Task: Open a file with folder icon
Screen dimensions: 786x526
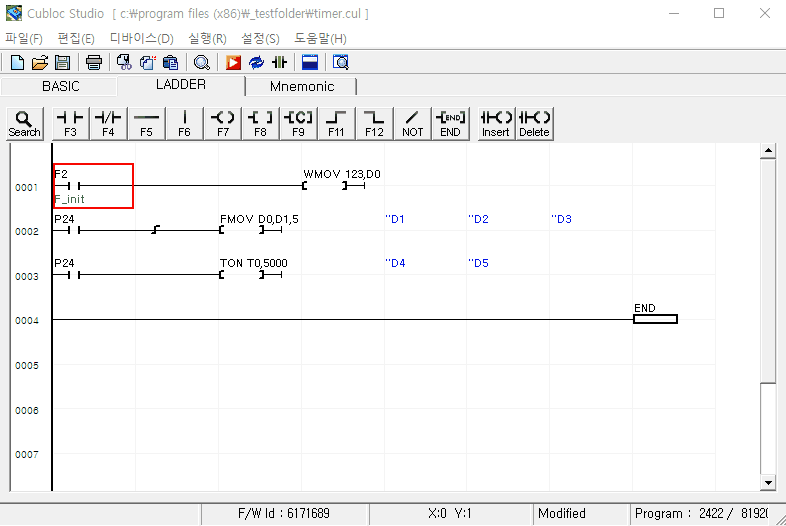Action: coord(40,62)
